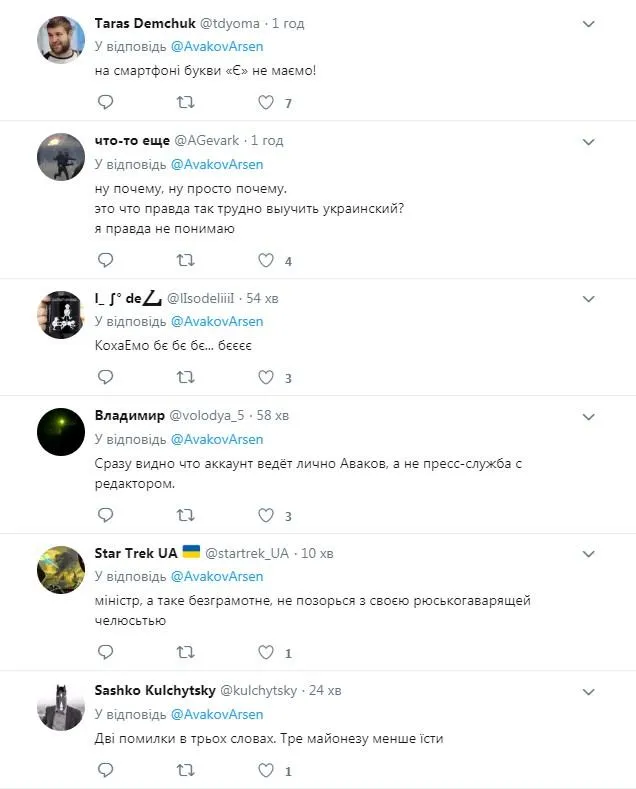636x789 pixels.
Task: Retweet the 'КохаЕмо бє бє' tweet
Action: coord(186,377)
